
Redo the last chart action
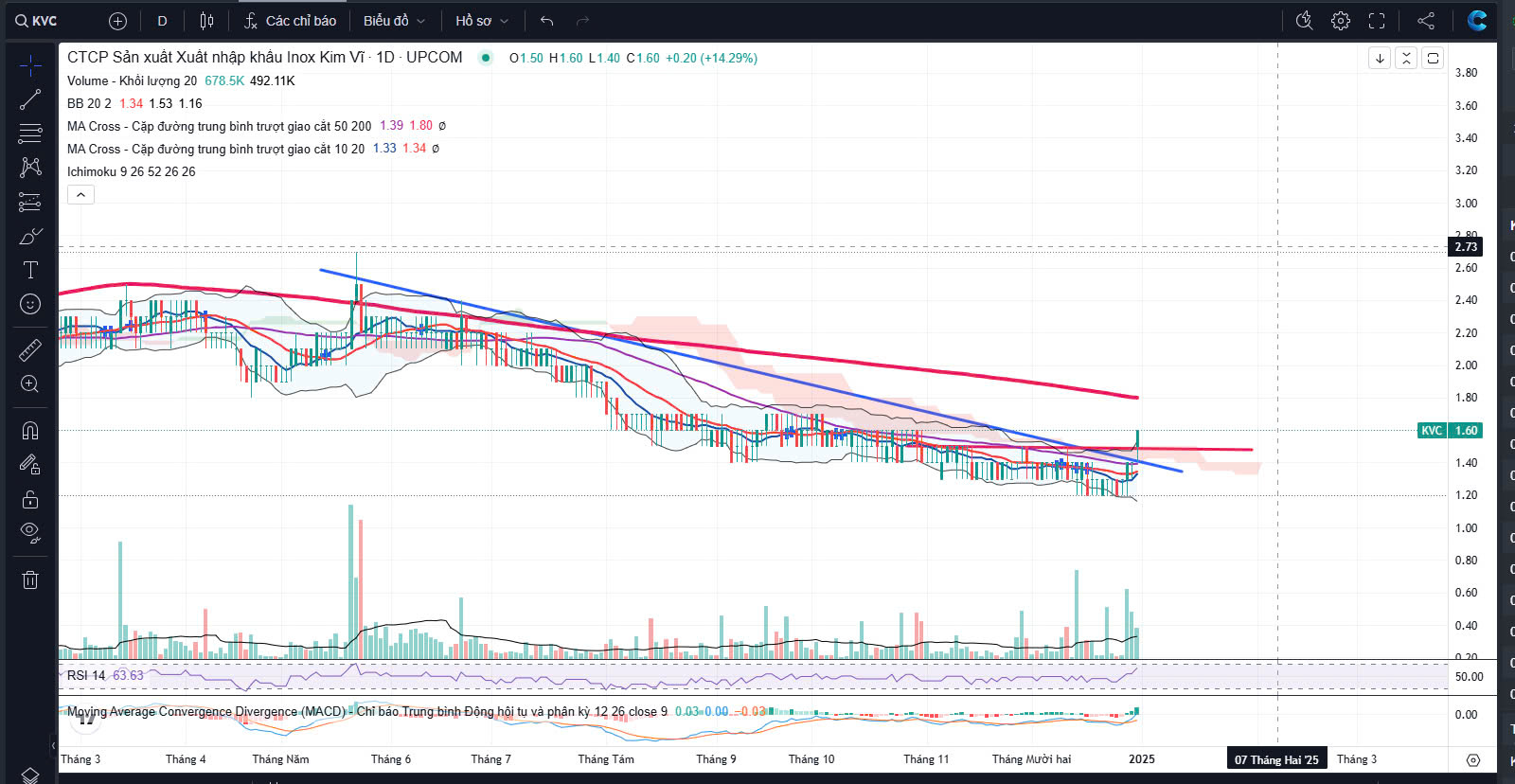(x=582, y=21)
